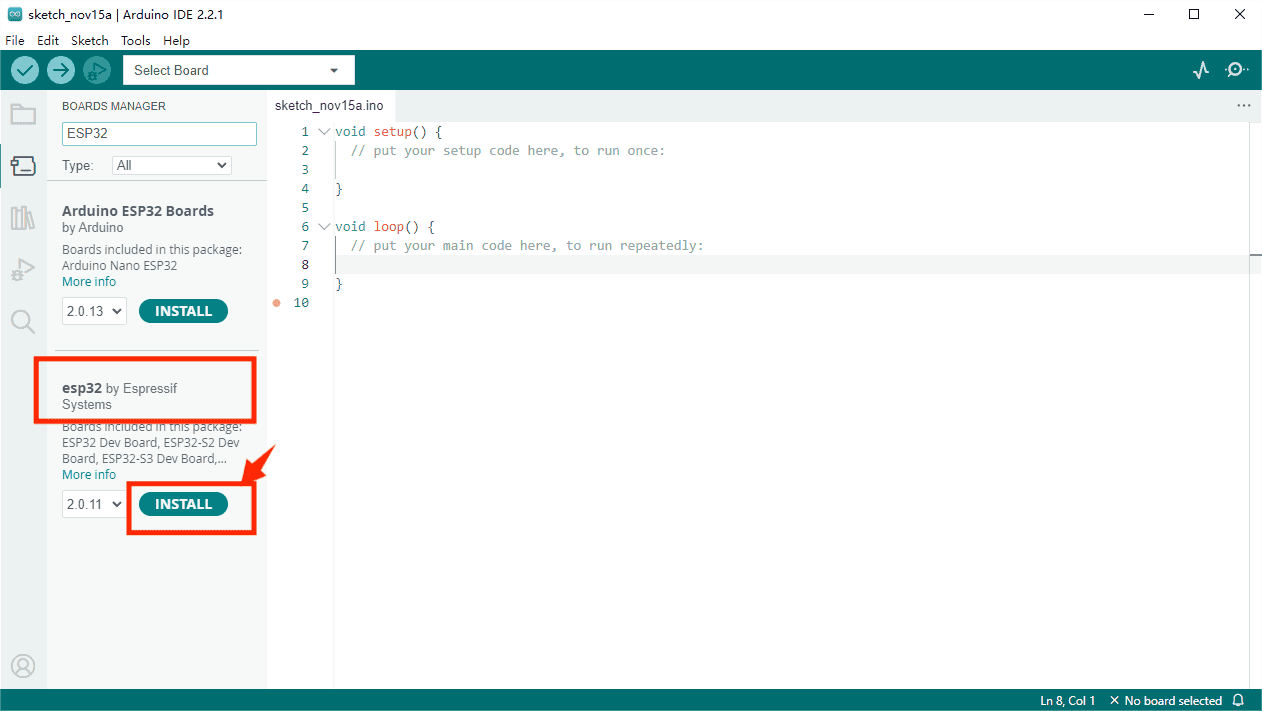Expand the Type filter dropdown
The image size is (1262, 711).
[x=171, y=165]
